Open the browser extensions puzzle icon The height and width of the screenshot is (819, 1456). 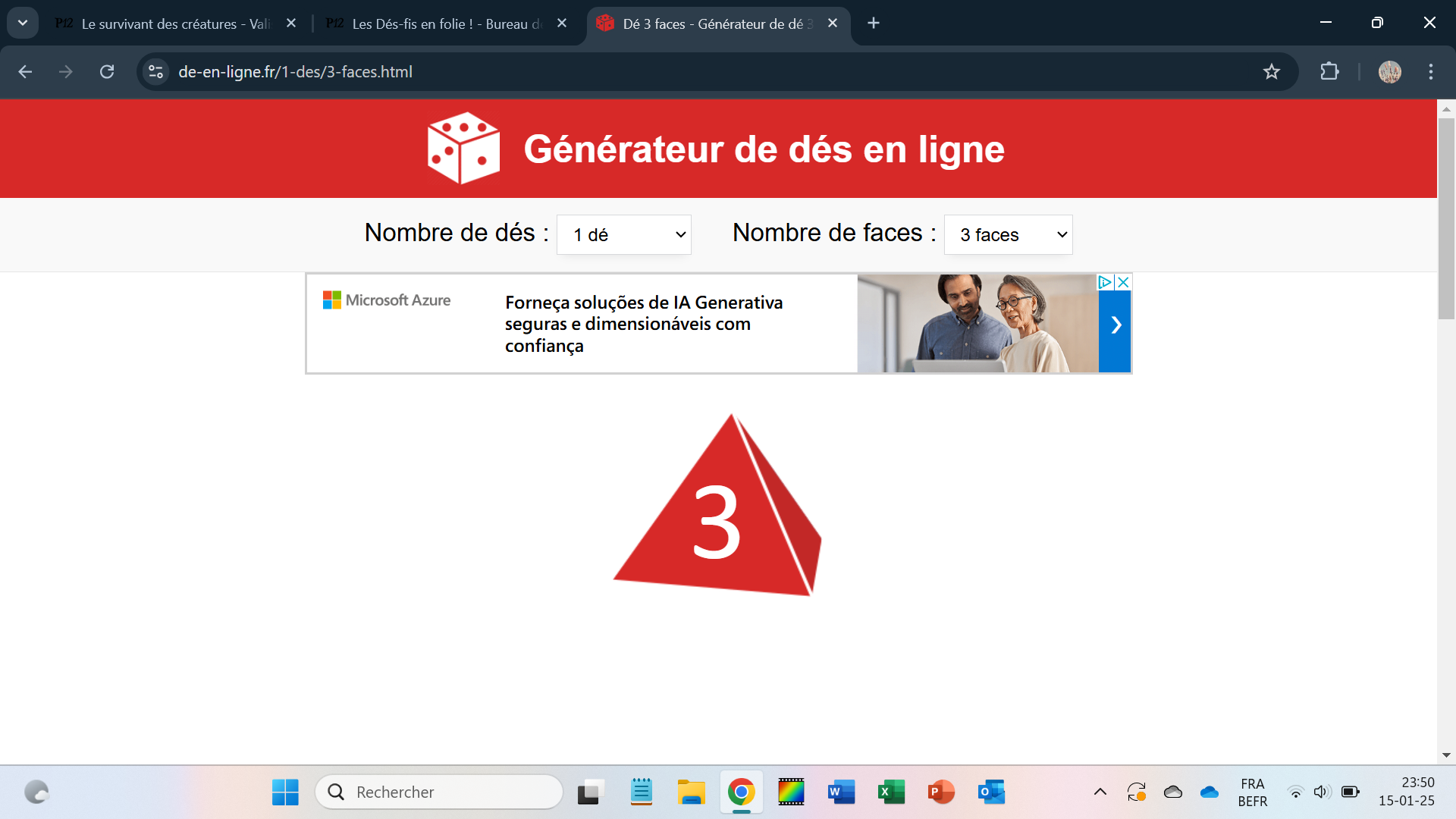click(x=1329, y=72)
